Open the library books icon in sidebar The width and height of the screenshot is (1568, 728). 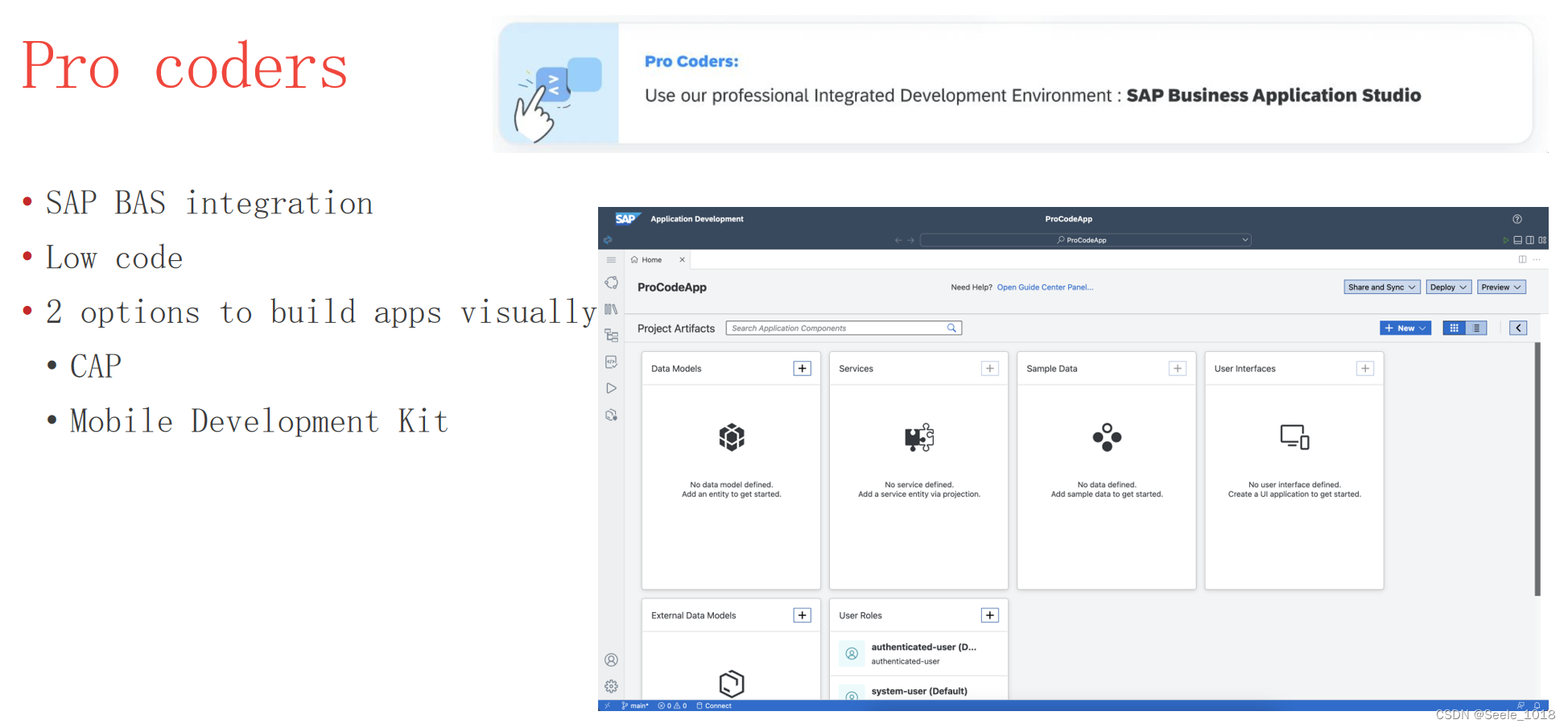click(x=611, y=309)
